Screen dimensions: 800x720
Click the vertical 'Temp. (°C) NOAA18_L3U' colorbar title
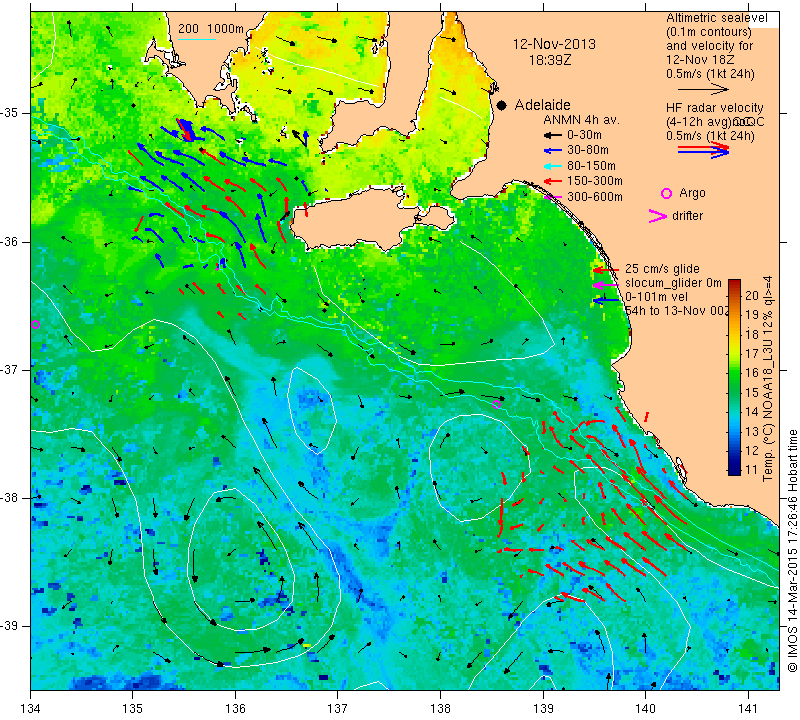pos(768,379)
